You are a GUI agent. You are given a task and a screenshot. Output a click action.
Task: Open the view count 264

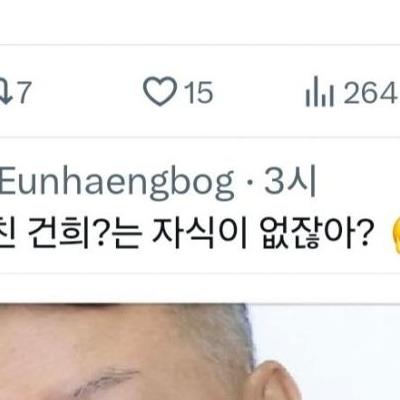(371, 92)
